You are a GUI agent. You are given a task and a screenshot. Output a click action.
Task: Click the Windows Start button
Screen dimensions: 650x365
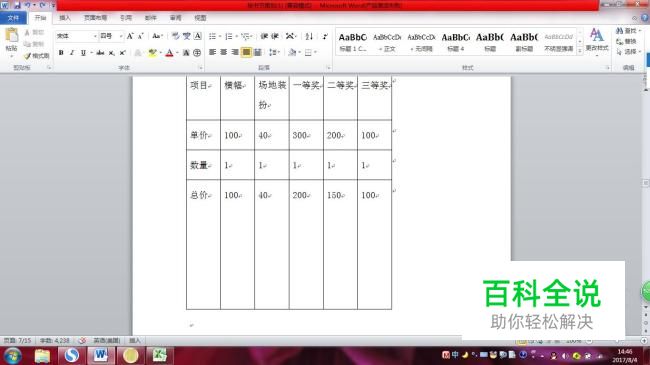tap(12, 356)
